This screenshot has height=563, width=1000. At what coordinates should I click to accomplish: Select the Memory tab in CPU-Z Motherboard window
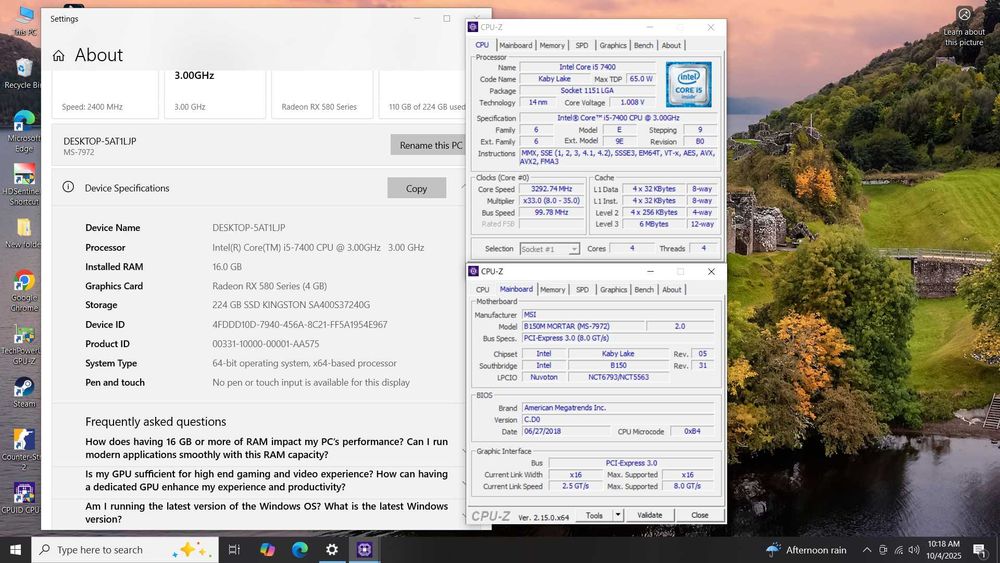(x=552, y=289)
